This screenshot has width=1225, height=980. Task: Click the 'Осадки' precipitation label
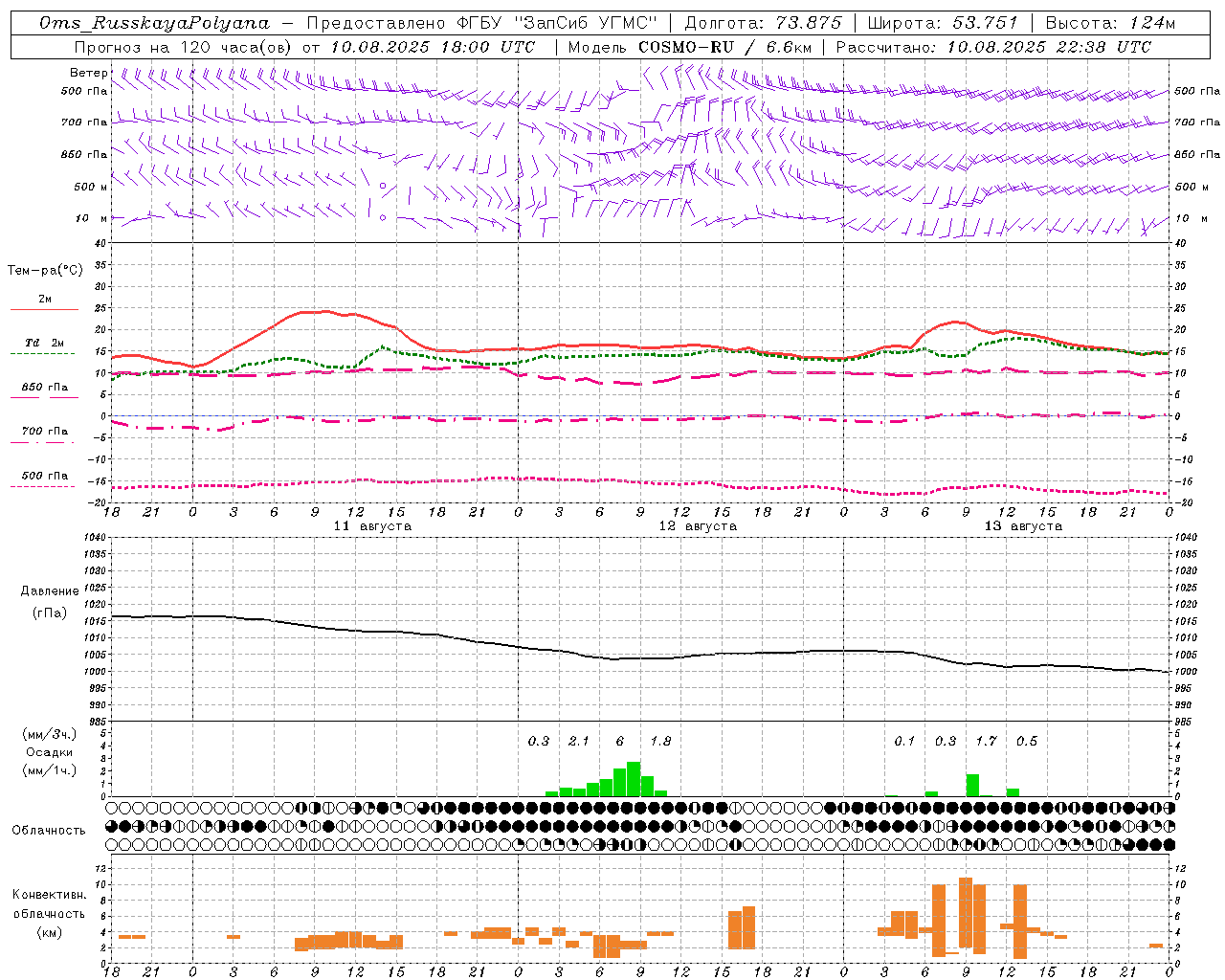[49, 752]
